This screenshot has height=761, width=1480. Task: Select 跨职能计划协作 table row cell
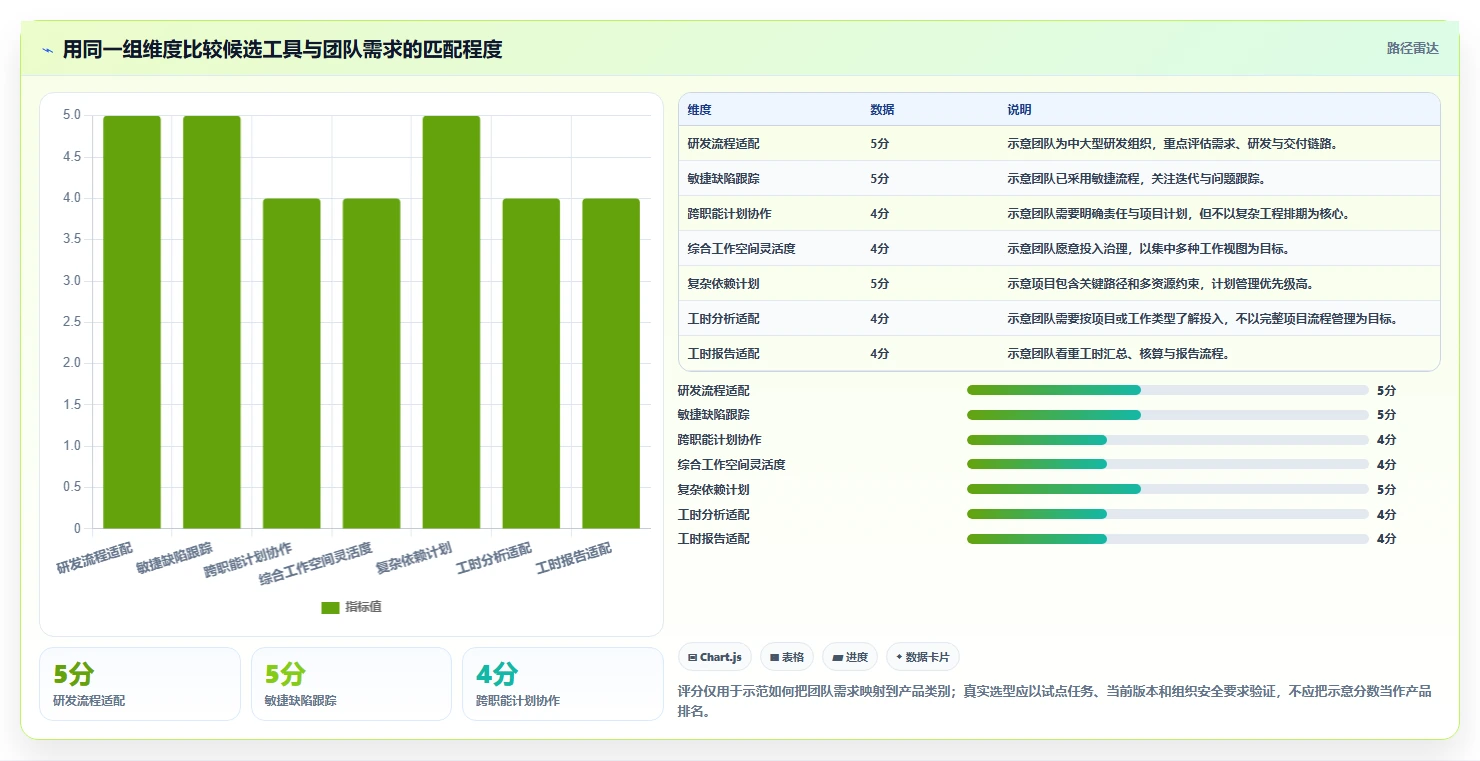pyautogui.click(x=729, y=214)
